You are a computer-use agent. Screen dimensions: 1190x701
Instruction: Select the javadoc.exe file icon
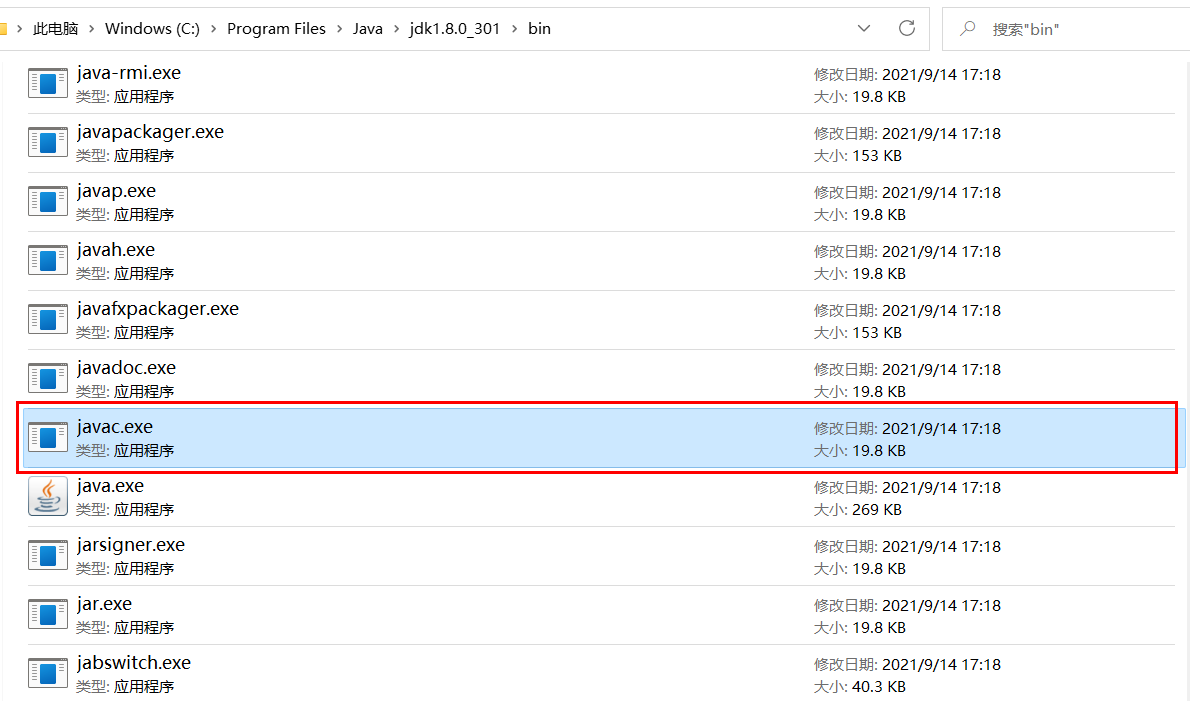(x=48, y=379)
